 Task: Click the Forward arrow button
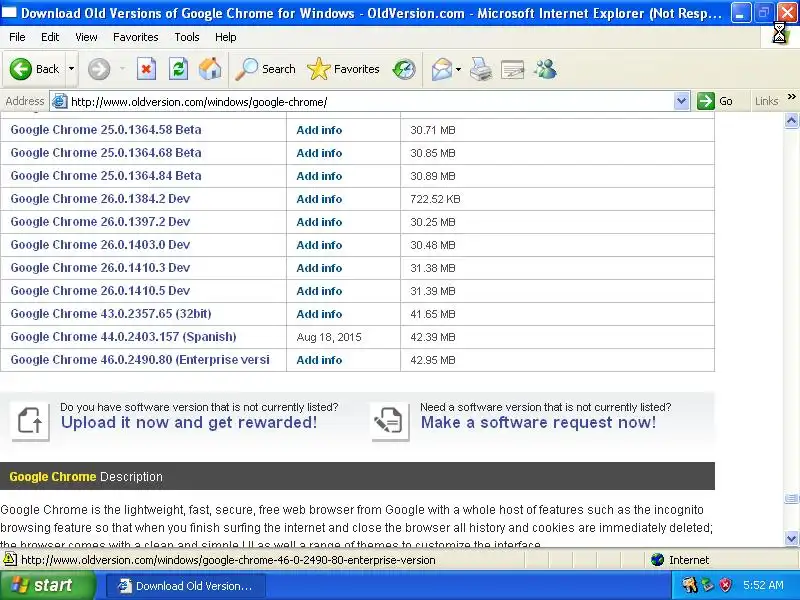click(99, 69)
